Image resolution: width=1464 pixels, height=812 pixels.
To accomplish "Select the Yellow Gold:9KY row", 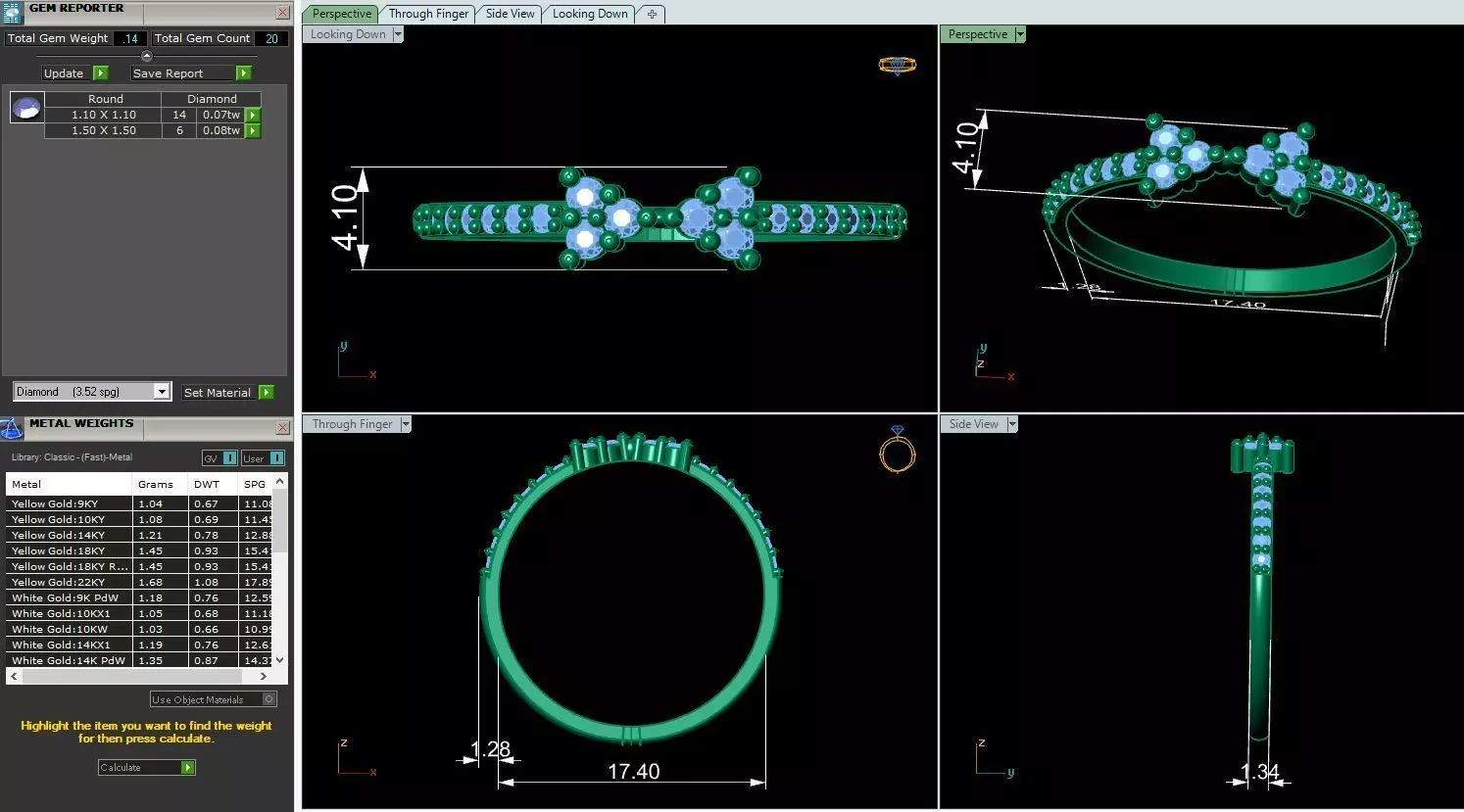I will point(139,503).
